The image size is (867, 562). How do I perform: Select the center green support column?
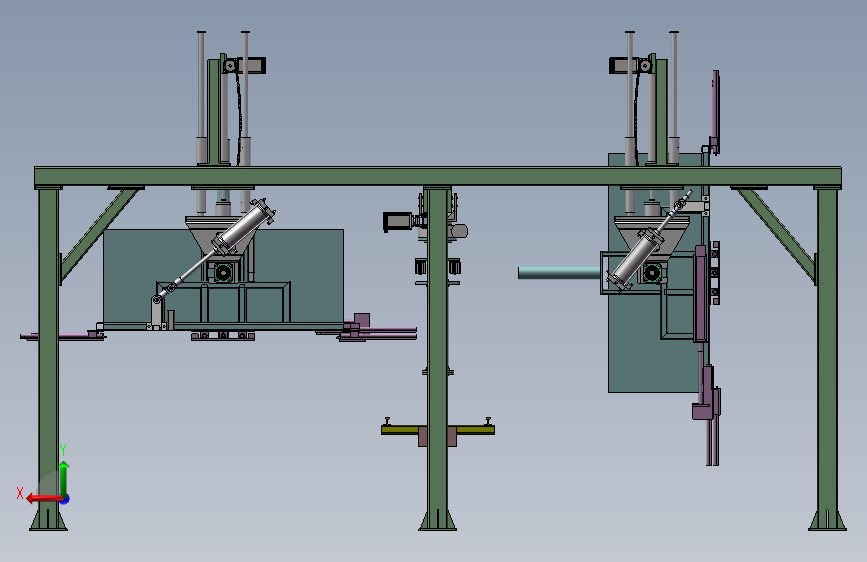point(437,358)
